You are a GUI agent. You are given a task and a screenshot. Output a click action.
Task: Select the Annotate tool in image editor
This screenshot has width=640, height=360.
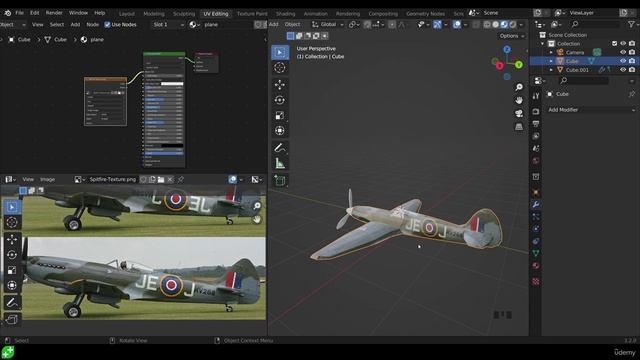[x=12, y=302]
